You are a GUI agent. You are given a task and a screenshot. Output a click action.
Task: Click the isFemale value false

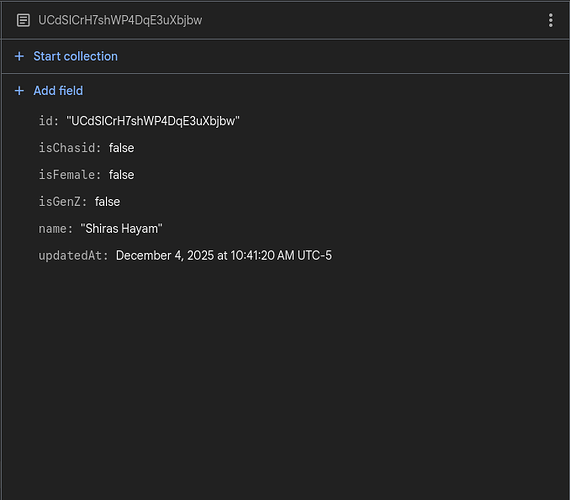tap(121, 175)
